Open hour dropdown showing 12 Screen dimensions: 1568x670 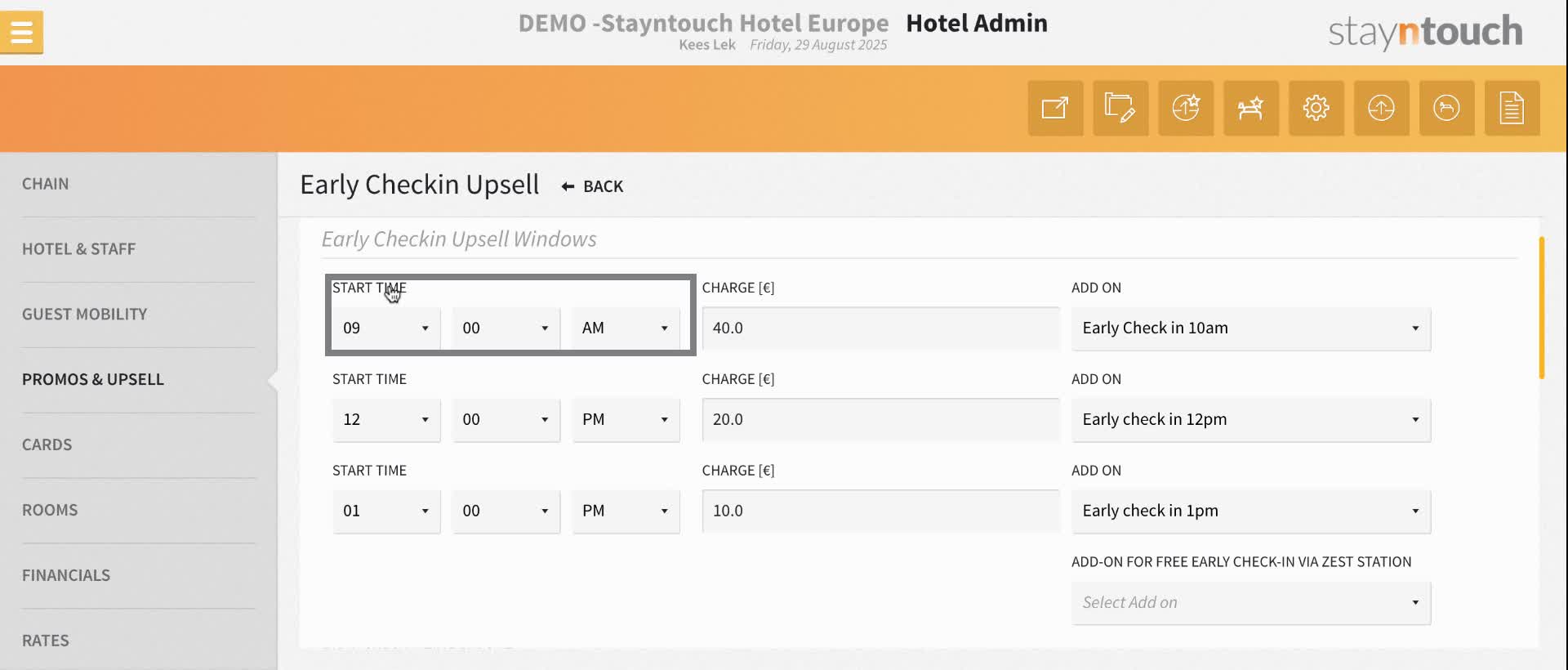386,420
